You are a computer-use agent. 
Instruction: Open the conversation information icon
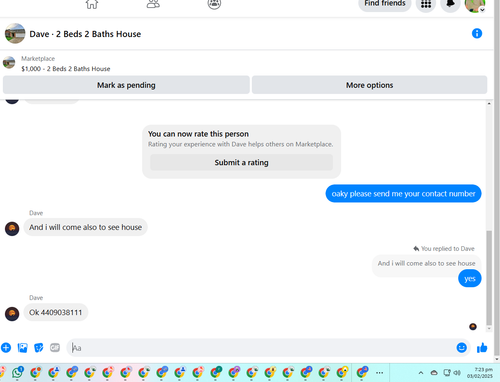477,33
